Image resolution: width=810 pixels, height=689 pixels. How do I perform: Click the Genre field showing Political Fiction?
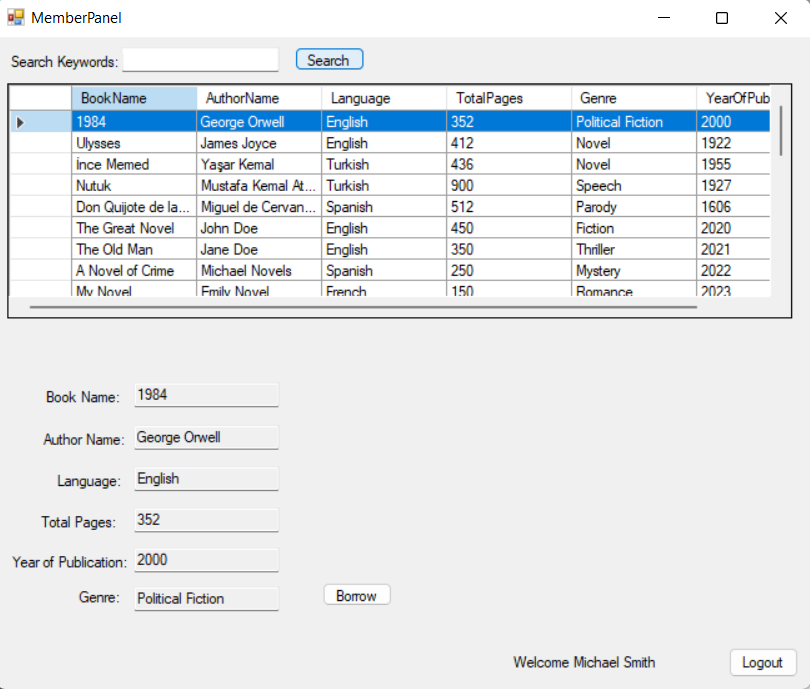206,598
